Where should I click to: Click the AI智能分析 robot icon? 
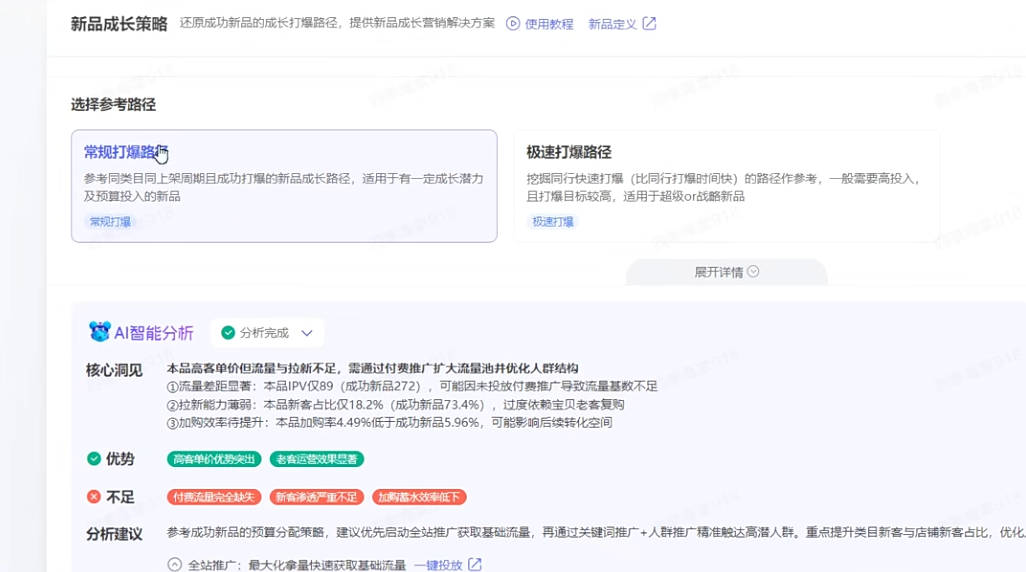(x=99, y=332)
